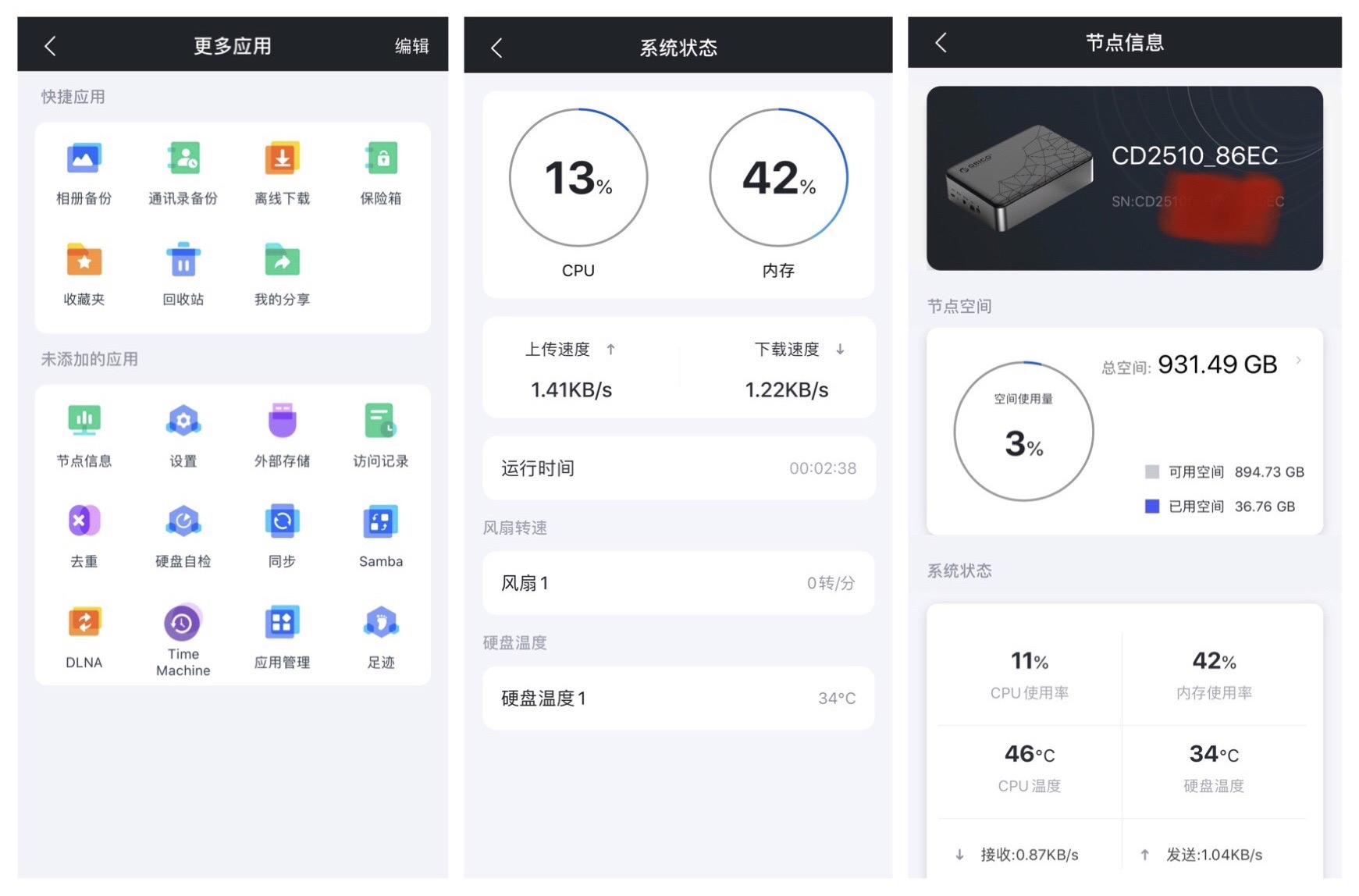Tap the CD2510_86EC device card
The height and width of the screenshot is (896, 1359).
point(1124,178)
